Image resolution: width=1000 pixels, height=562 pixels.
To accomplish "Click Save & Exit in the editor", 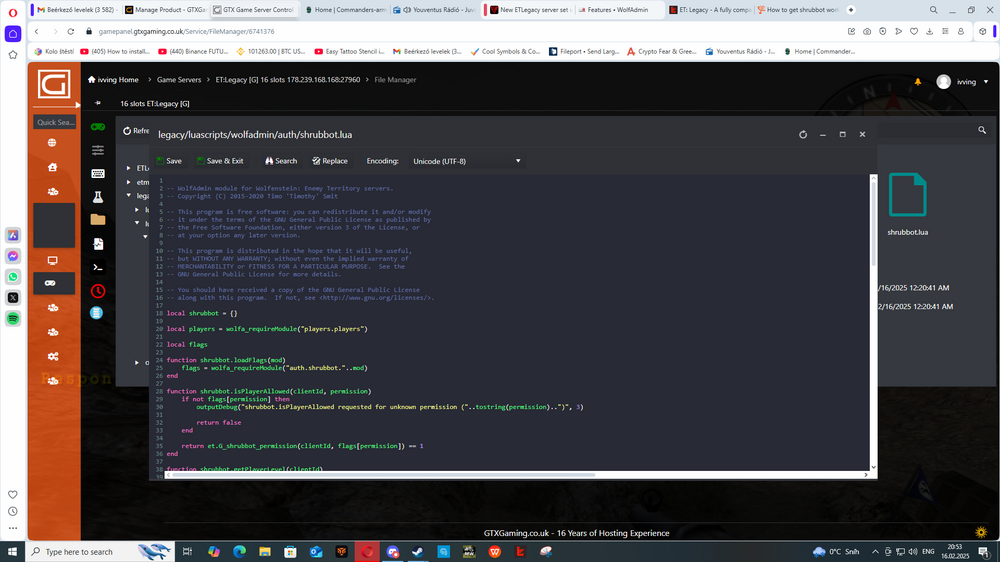I will click(220, 161).
